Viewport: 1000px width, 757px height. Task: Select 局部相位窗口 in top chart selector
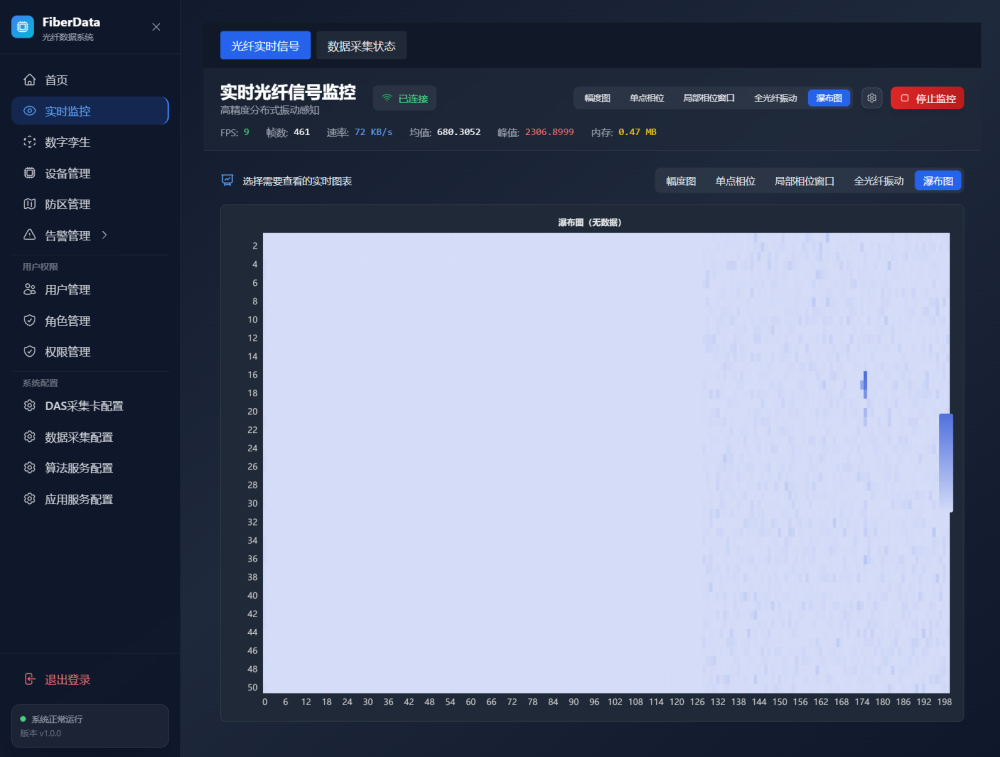709,98
